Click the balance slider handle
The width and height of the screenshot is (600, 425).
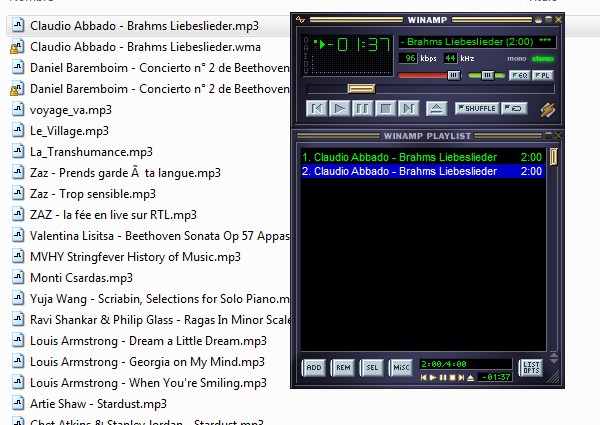(x=488, y=75)
